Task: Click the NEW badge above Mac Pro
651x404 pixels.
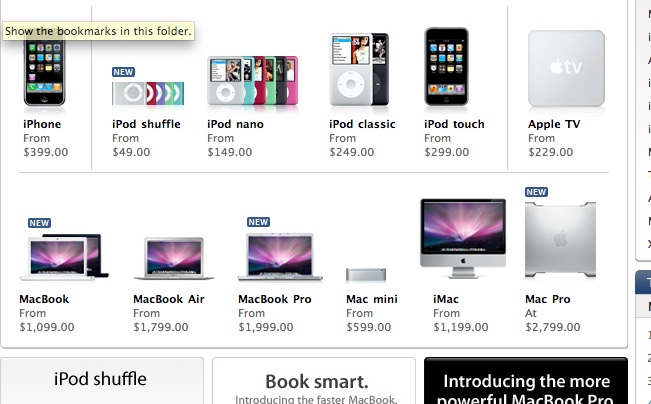Action: click(536, 192)
